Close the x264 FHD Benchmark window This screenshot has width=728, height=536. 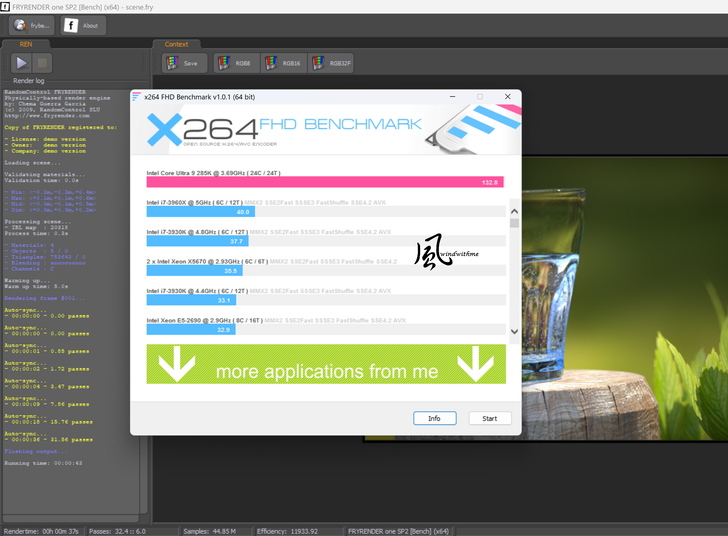pos(508,96)
